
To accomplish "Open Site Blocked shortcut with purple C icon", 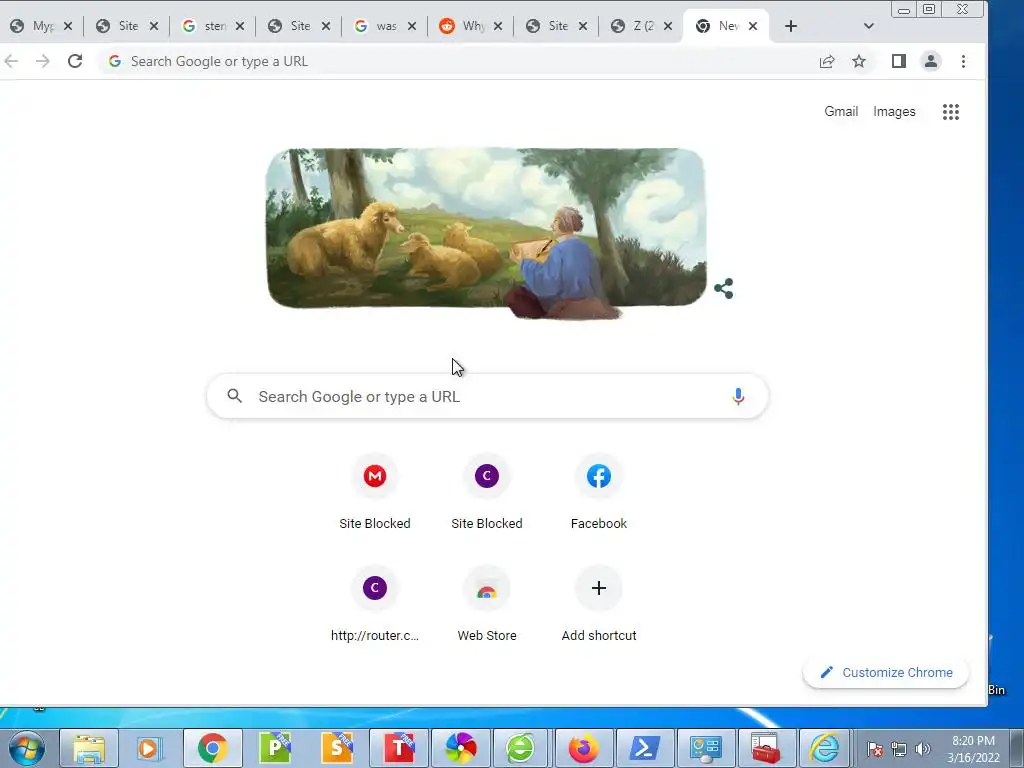I will [487, 493].
